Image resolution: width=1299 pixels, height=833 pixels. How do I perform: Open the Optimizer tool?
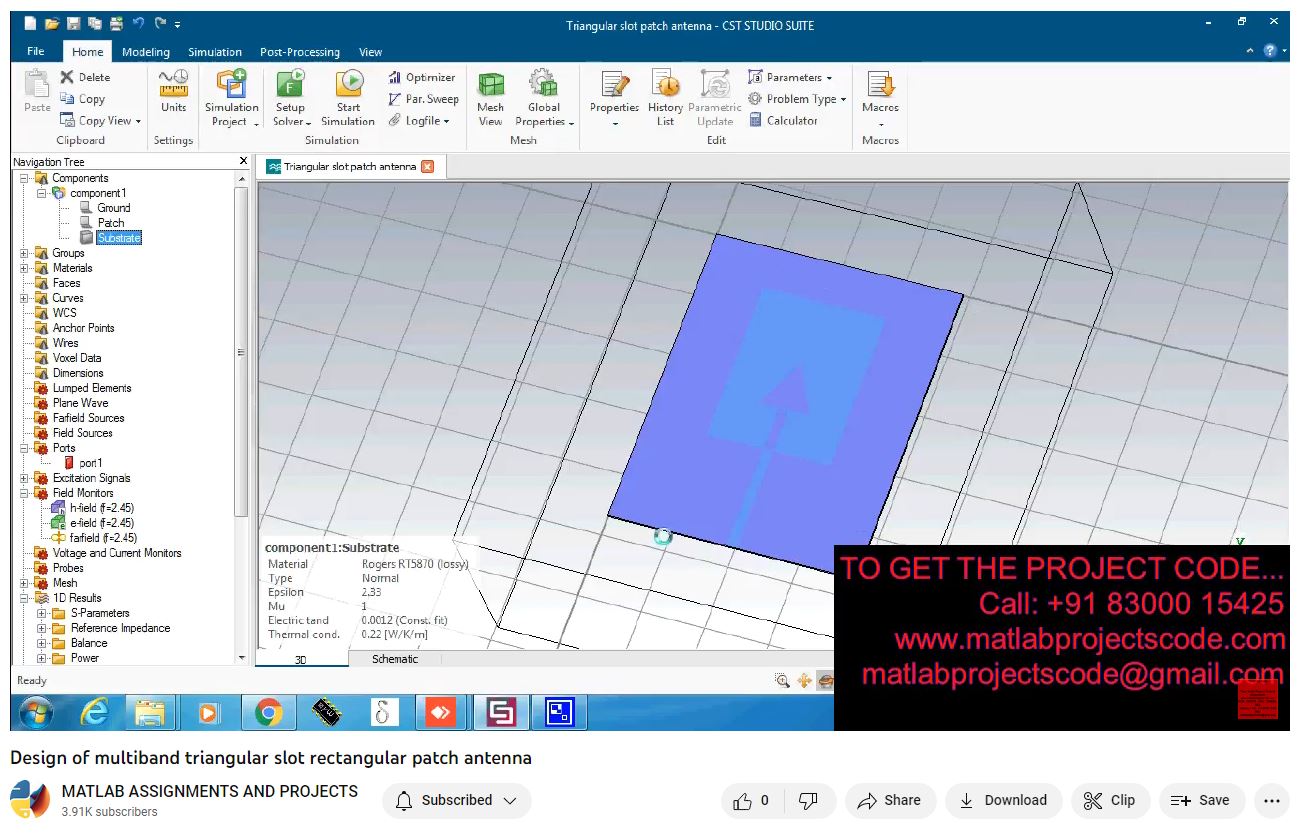tap(422, 78)
